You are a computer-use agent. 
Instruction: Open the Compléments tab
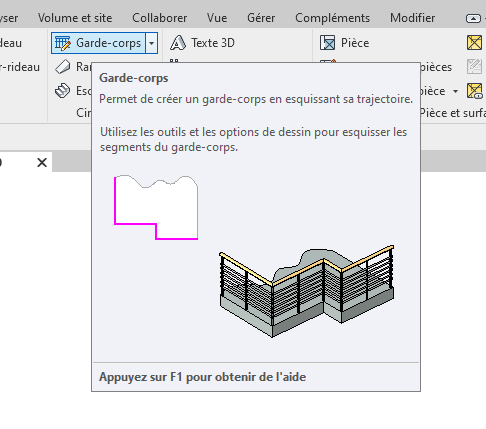tap(332, 18)
